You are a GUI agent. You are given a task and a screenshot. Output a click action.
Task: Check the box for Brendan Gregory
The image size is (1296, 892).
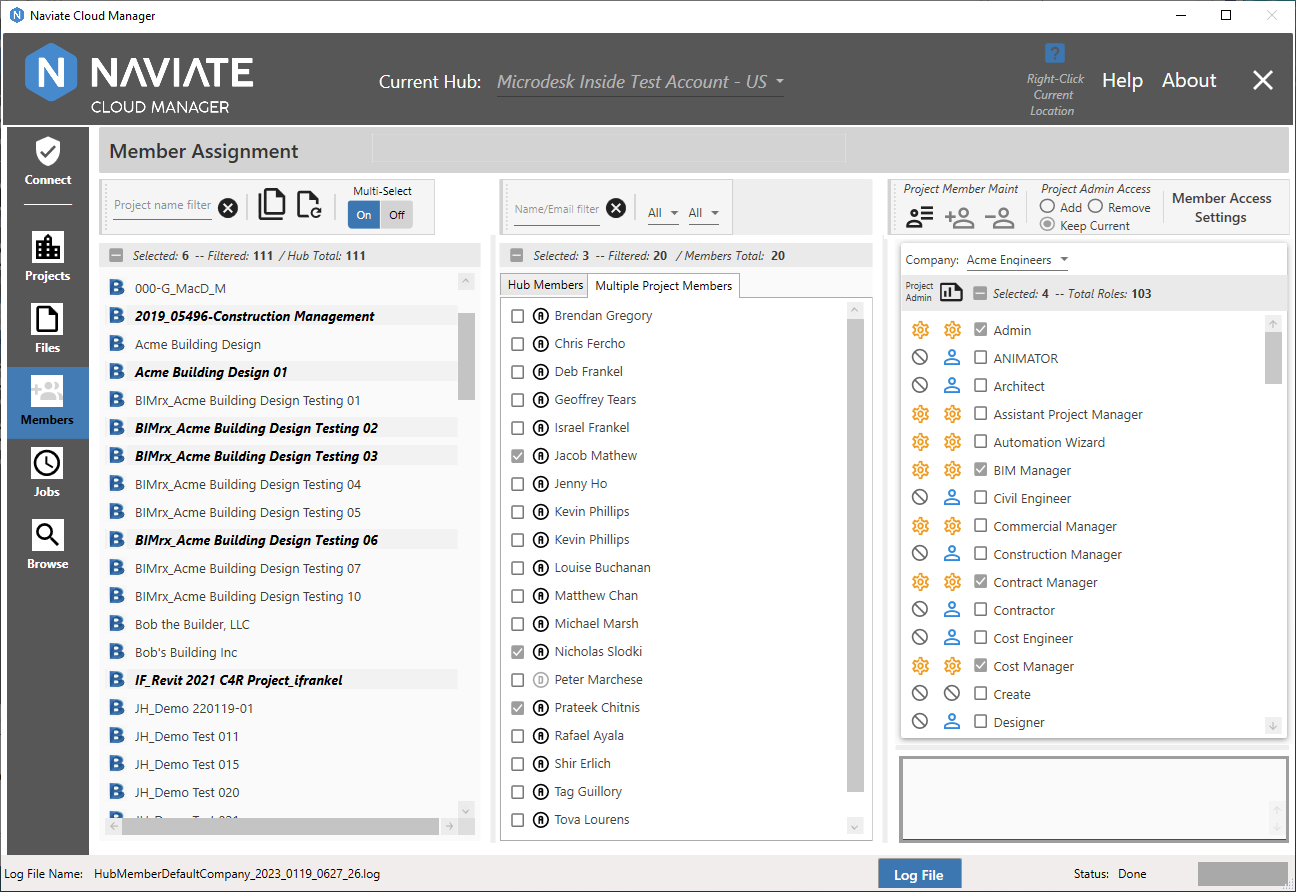click(517, 316)
